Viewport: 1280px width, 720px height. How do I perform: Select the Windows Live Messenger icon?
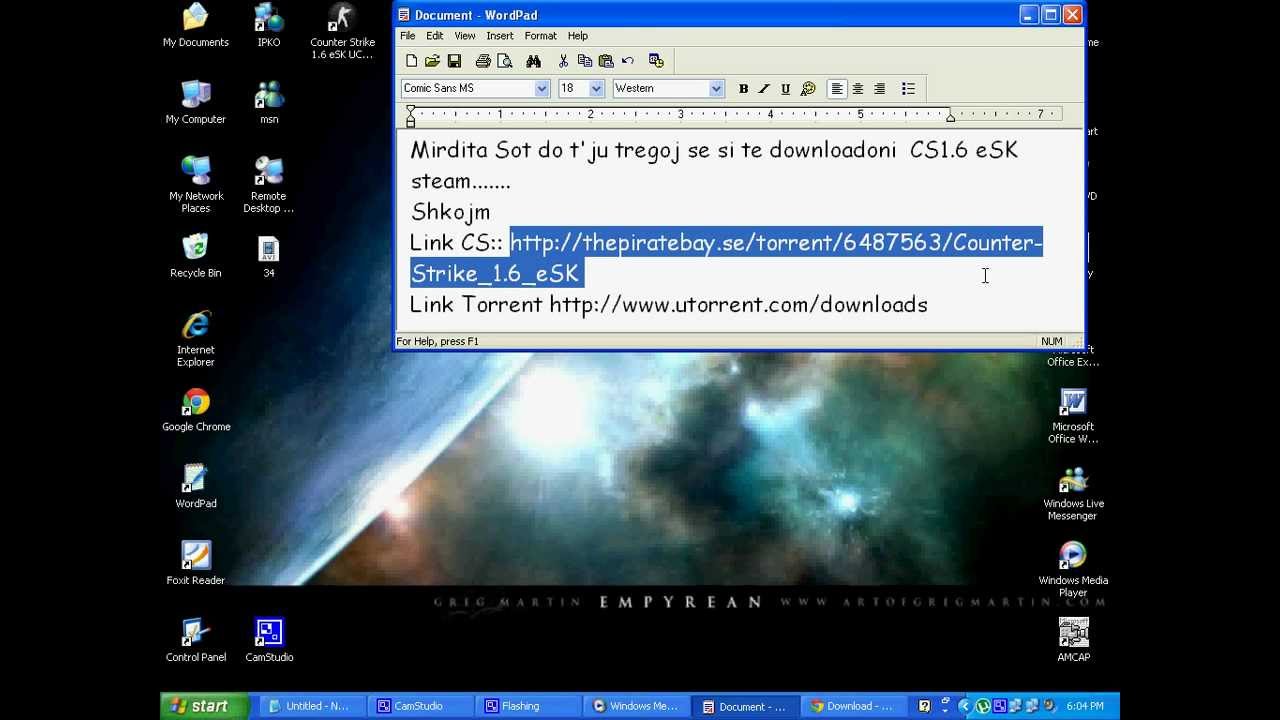[x=1073, y=494]
